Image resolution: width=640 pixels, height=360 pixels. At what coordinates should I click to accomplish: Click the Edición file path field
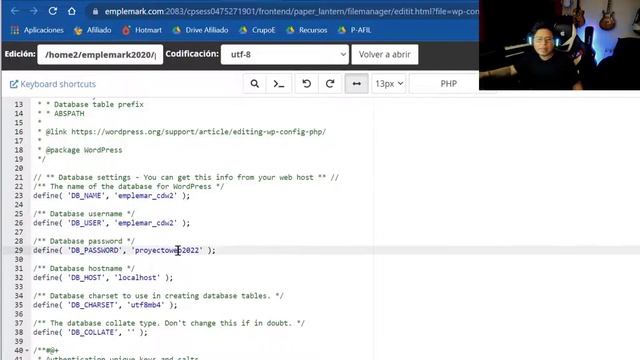tap(100, 54)
